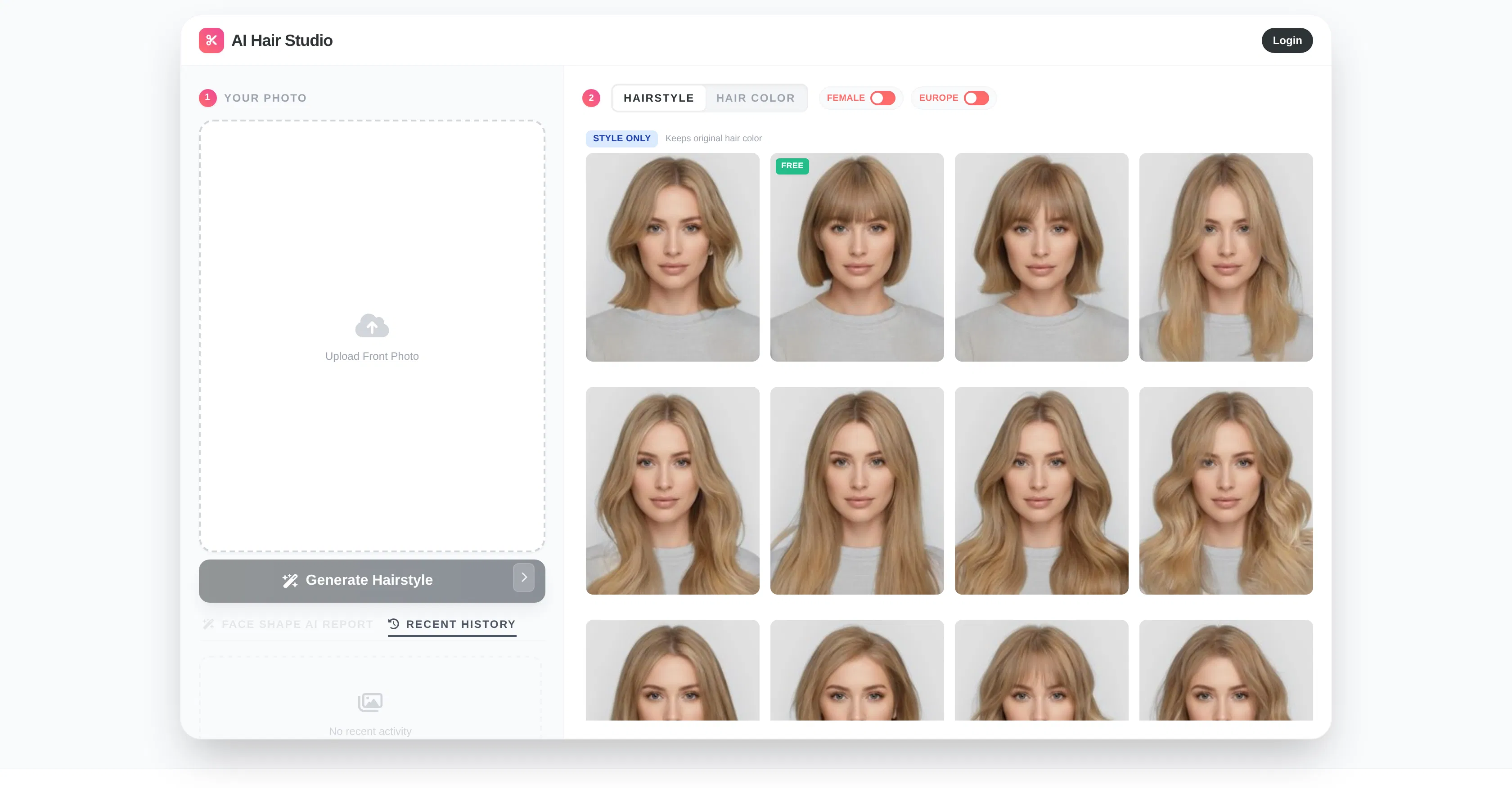This screenshot has height=788, width=1512.
Task: Click the Login button
Action: coord(1287,40)
